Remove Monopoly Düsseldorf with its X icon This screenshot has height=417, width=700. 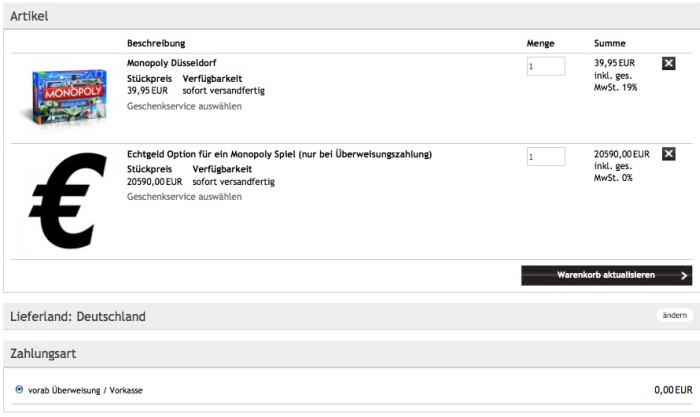click(x=668, y=63)
